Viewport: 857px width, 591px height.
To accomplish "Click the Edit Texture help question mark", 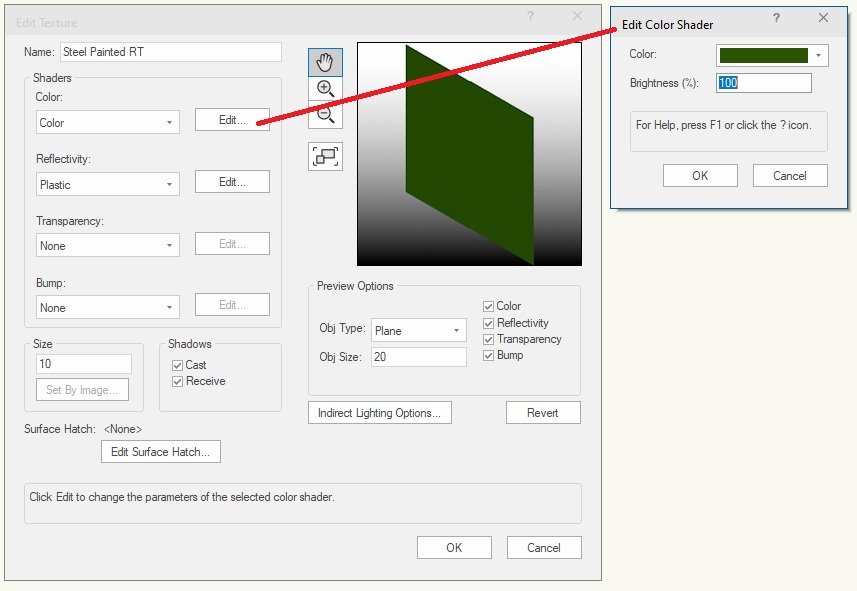I will pyautogui.click(x=530, y=17).
